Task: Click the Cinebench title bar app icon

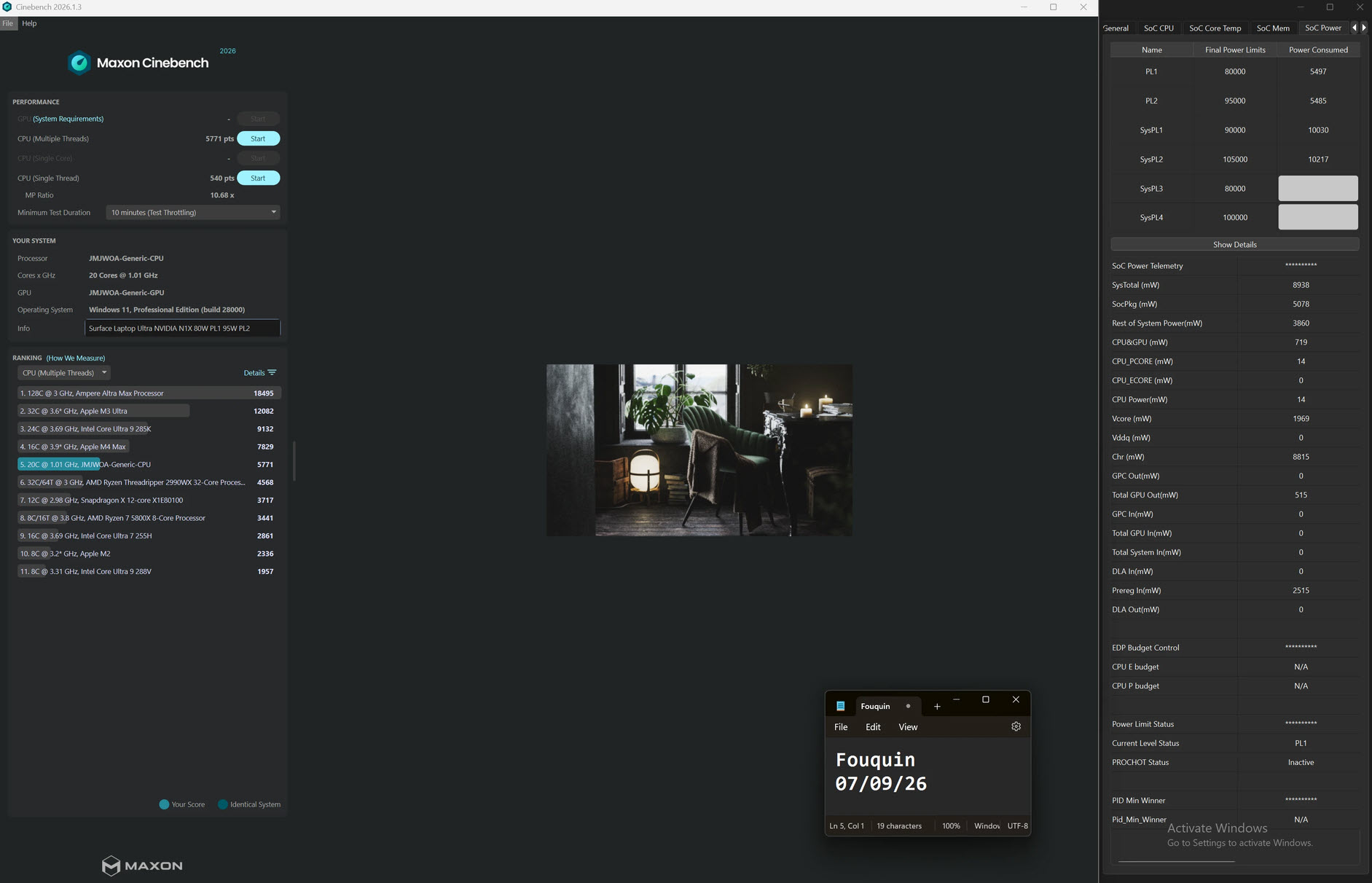Action: (x=7, y=7)
